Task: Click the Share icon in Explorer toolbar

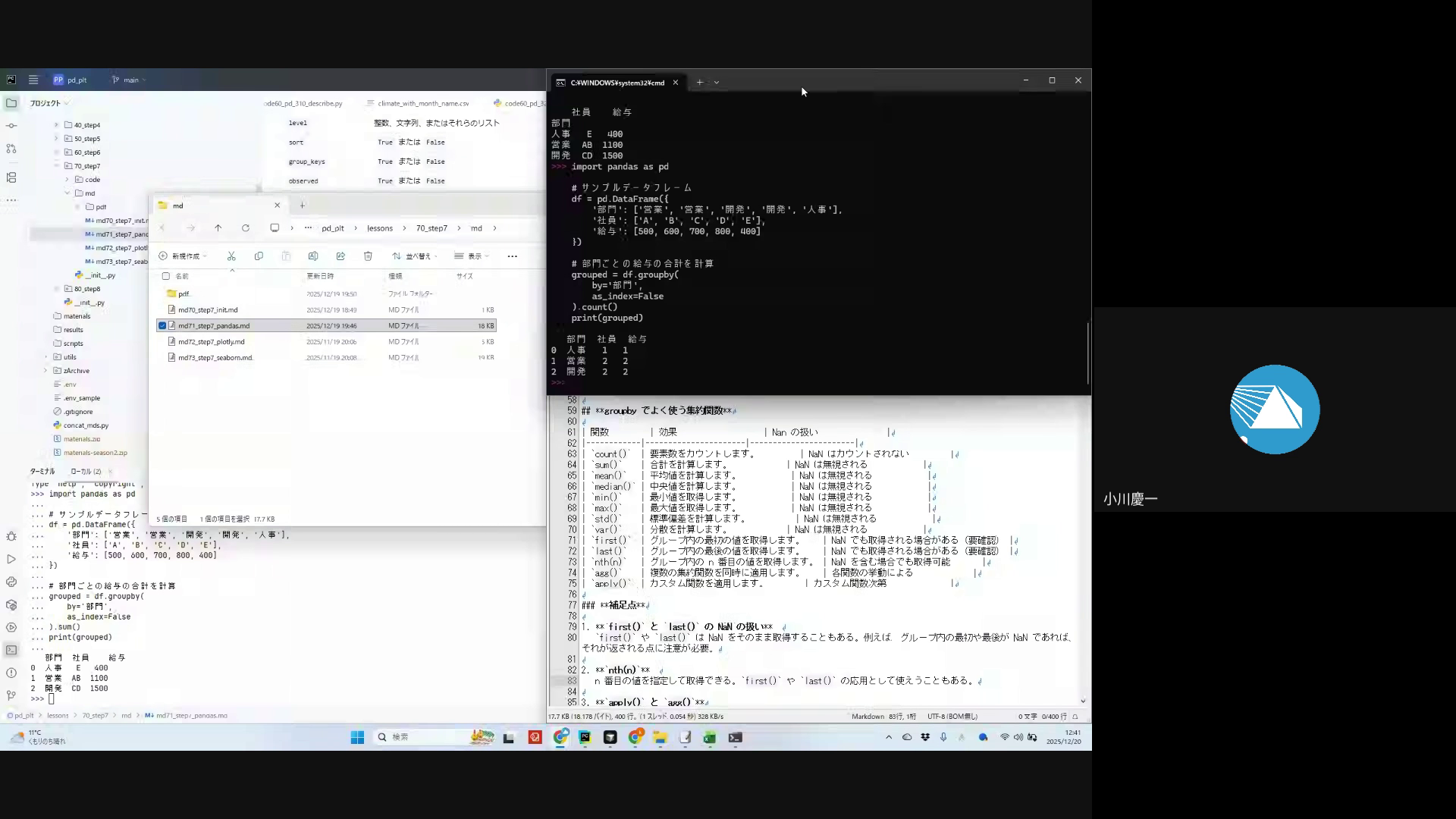Action: tap(340, 256)
